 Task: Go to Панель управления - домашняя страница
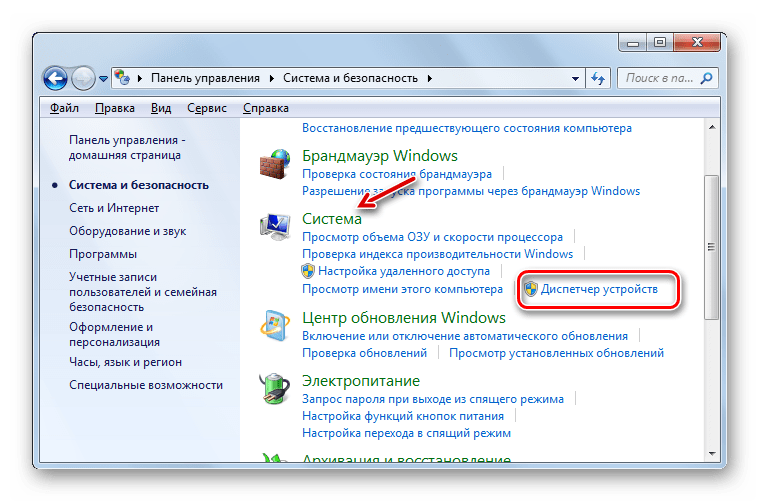click(x=127, y=147)
